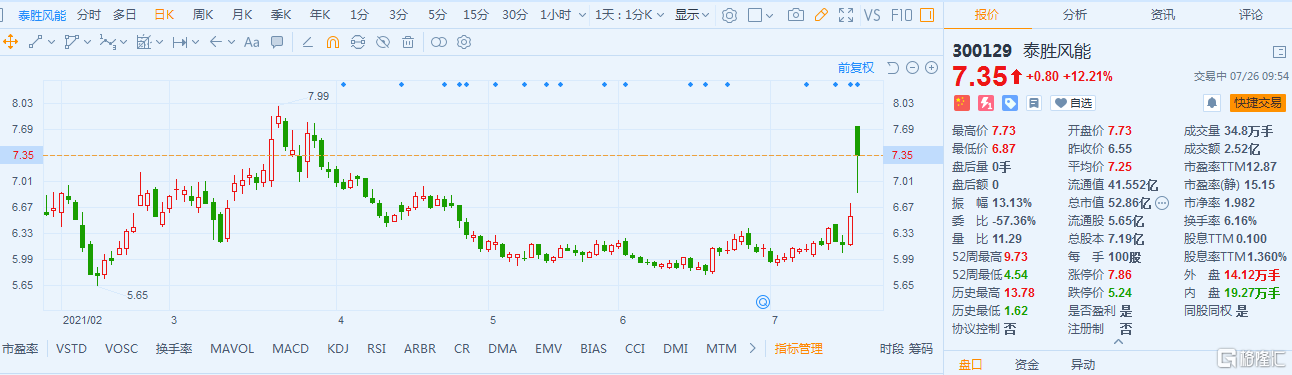Zoom in chart with plus icon
Image resolution: width=1292 pixels, height=375 pixels.
point(931,67)
